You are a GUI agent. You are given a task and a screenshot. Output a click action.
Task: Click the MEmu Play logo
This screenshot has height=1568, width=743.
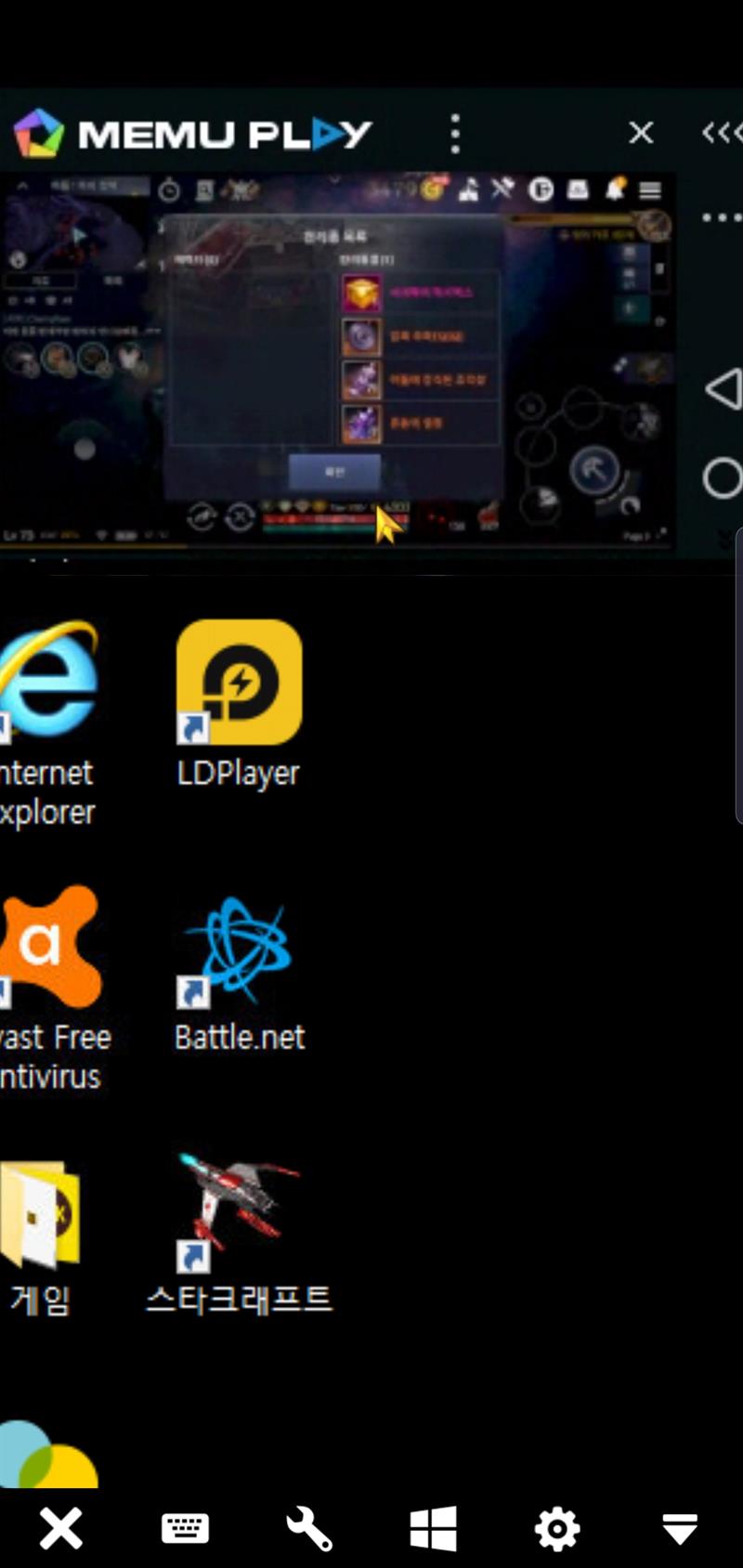[x=193, y=134]
